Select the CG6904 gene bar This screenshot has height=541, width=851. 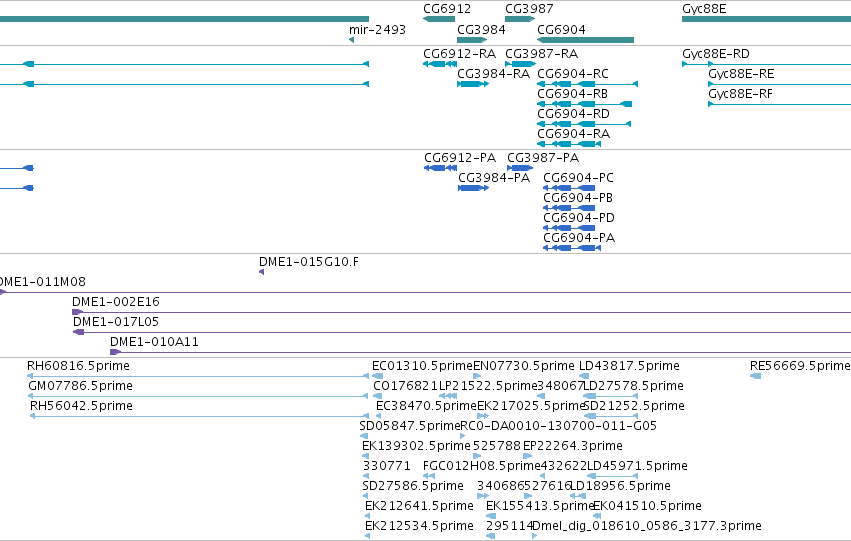click(586, 40)
